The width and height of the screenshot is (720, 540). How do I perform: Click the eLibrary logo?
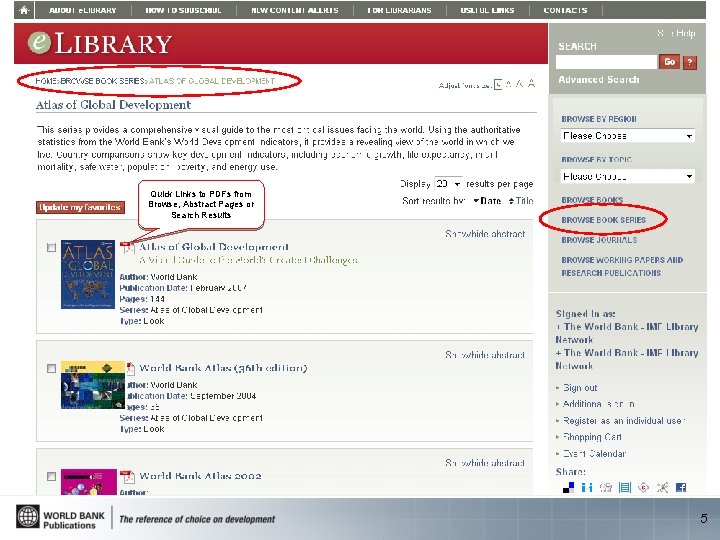[x=99, y=43]
